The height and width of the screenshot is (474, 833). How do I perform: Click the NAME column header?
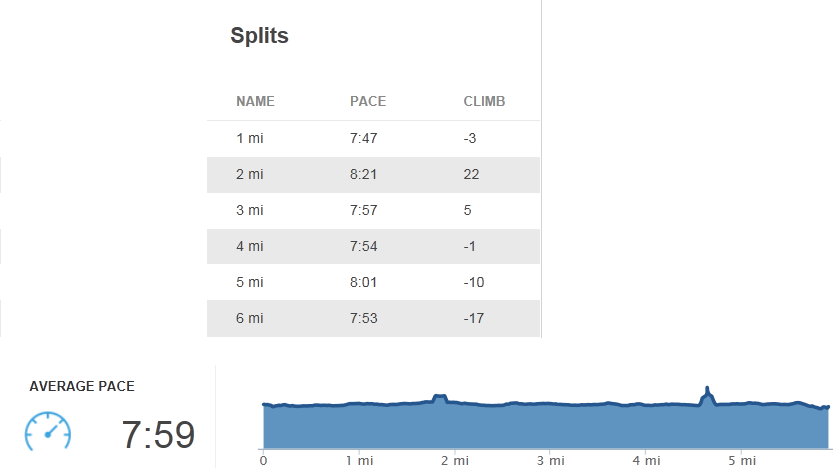pos(256,101)
